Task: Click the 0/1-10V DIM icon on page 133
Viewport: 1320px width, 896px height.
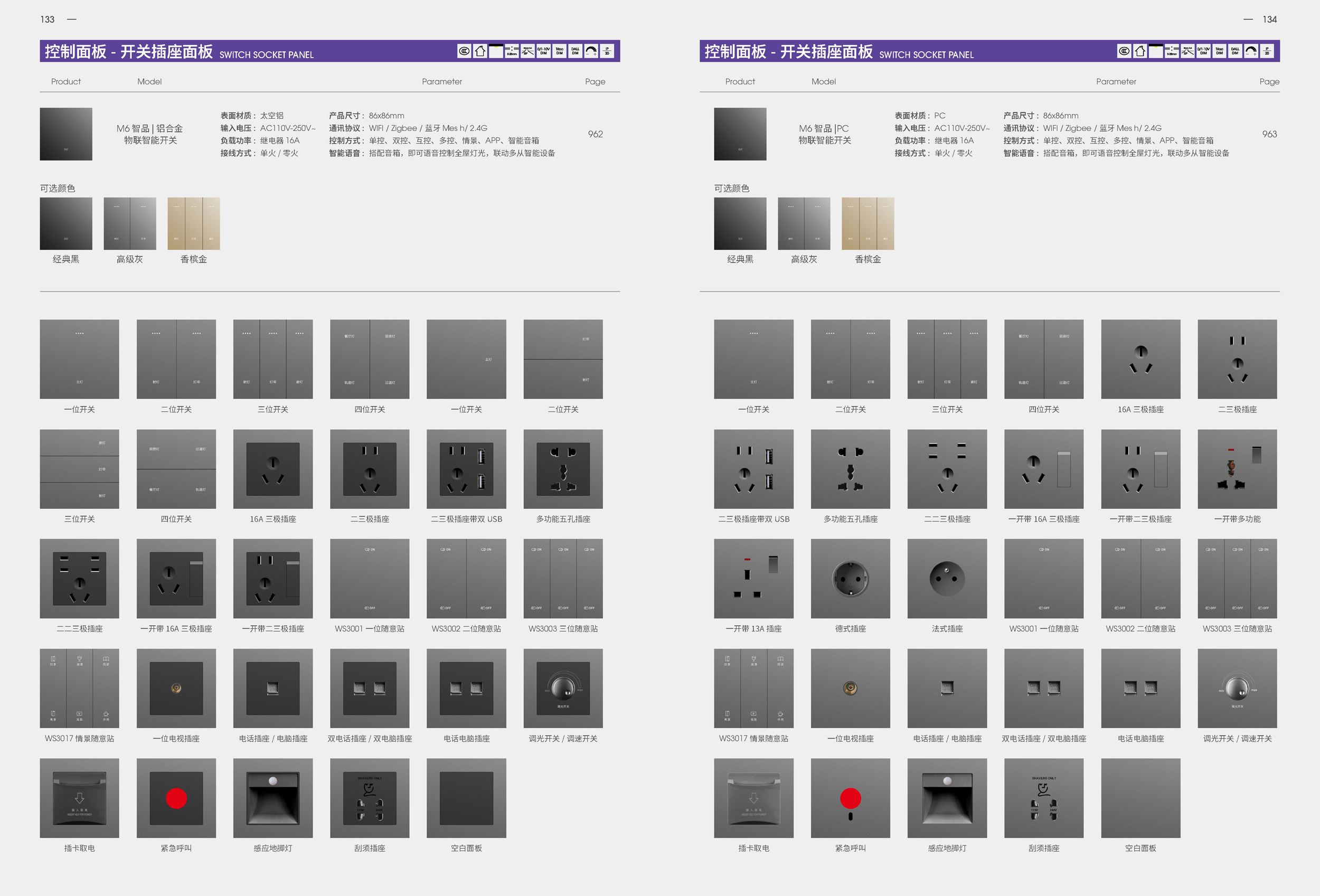Action: (x=543, y=51)
